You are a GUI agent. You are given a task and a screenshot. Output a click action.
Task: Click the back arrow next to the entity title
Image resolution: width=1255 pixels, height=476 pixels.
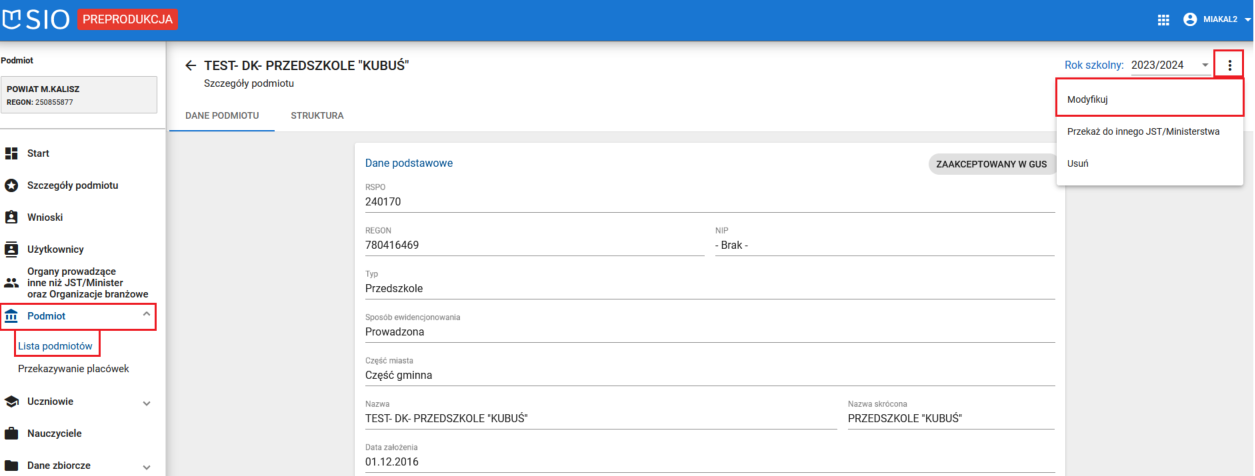(x=191, y=66)
